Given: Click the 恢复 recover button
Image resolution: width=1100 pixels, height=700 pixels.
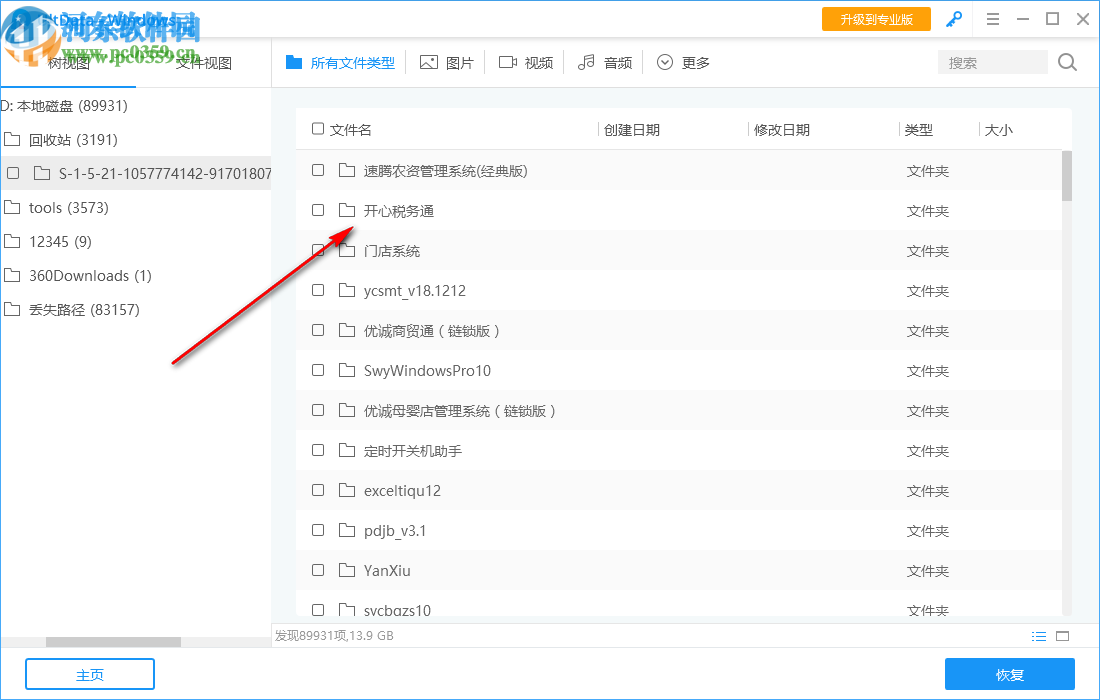Looking at the screenshot, I should [x=1010, y=674].
